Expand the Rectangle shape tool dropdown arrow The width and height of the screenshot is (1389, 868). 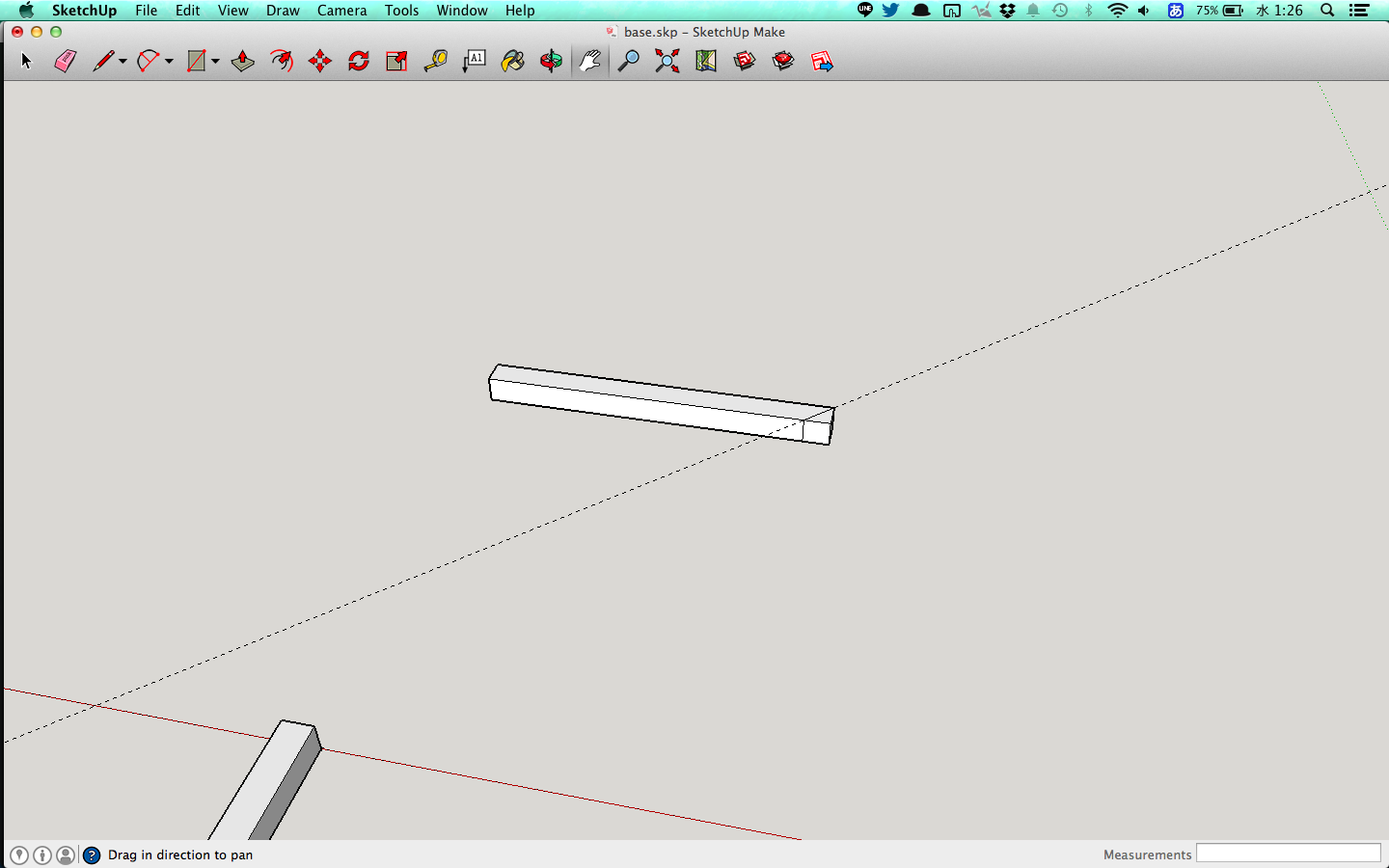pyautogui.click(x=215, y=62)
